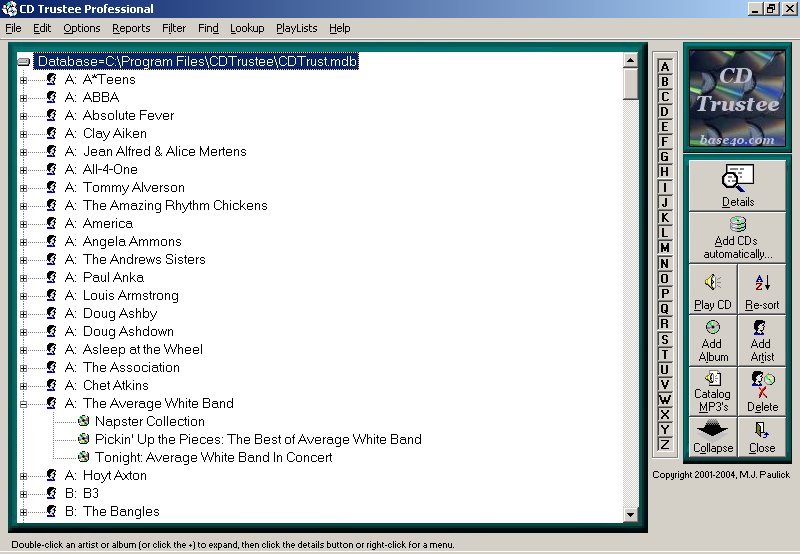
Task: Click the artist icon beside Tommy Alverson
Action: tap(51, 187)
